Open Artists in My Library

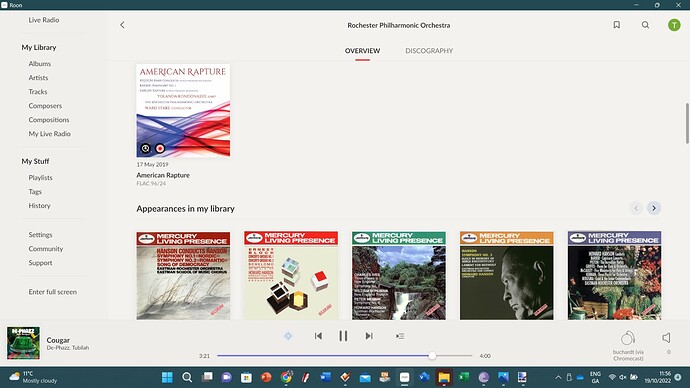38,78
